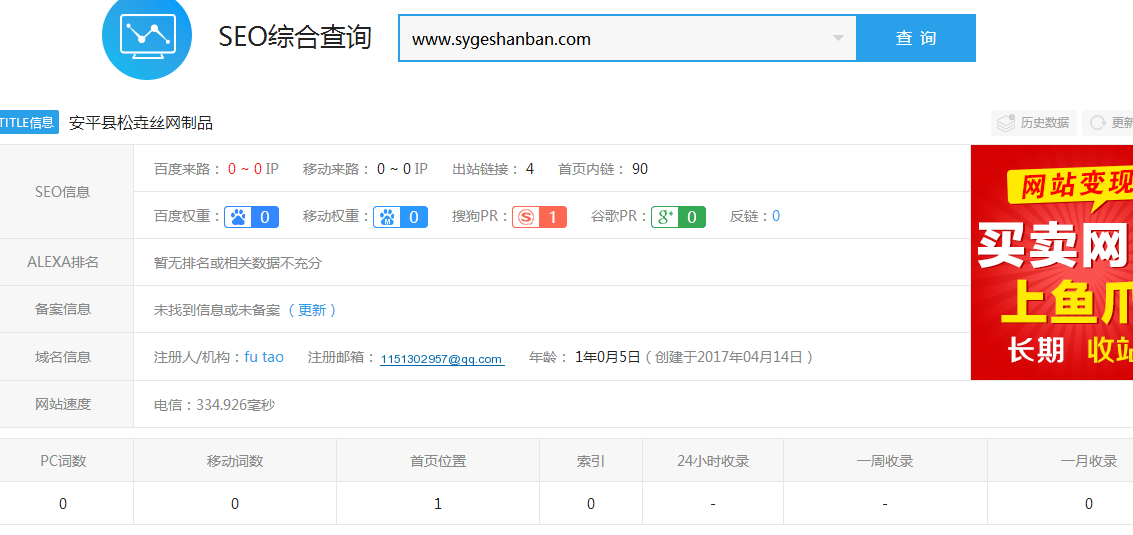Click the TITLE信息 blue label
The image size is (1133, 535).
pos(28,123)
